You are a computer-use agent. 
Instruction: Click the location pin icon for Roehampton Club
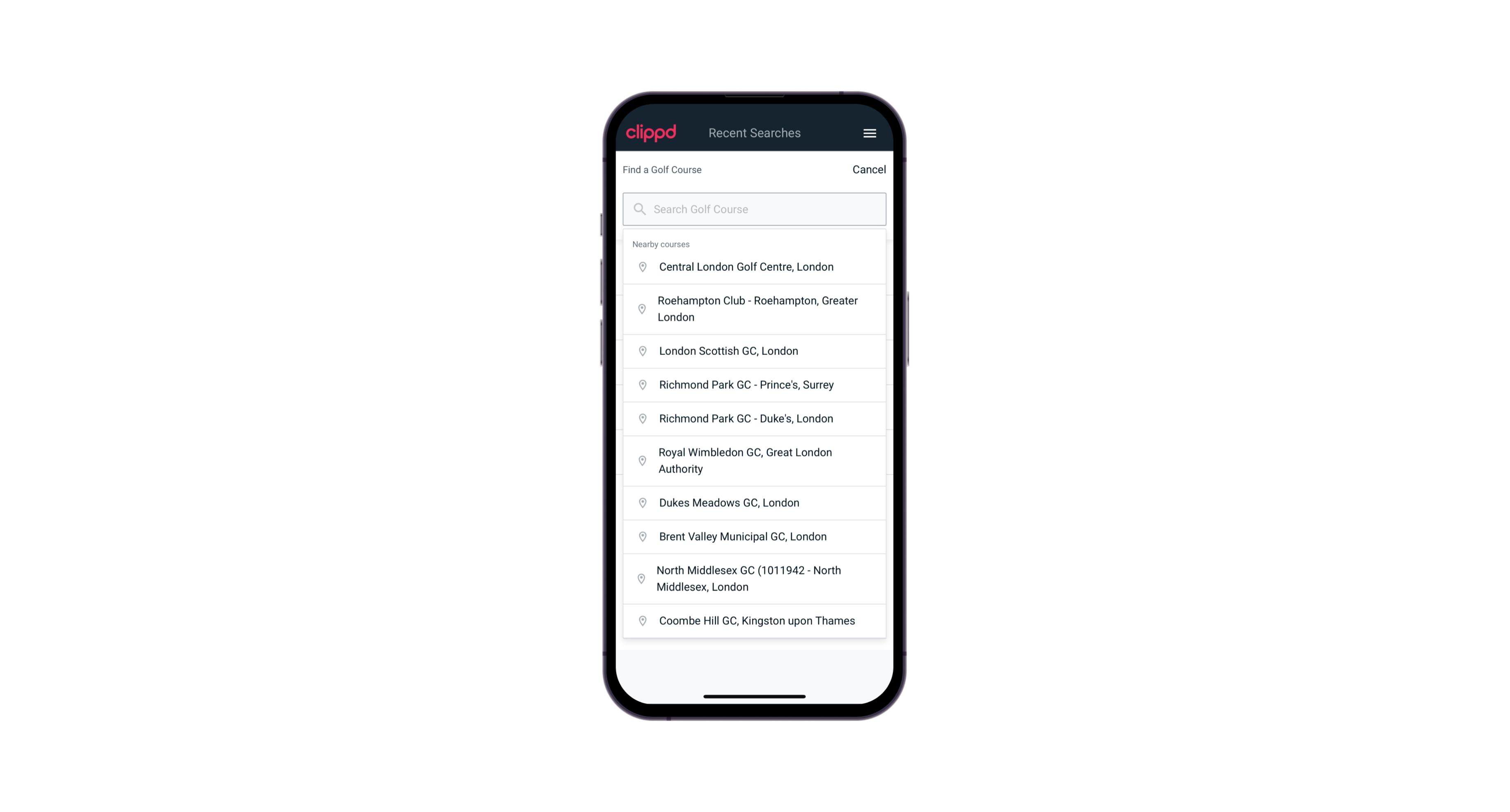641,309
